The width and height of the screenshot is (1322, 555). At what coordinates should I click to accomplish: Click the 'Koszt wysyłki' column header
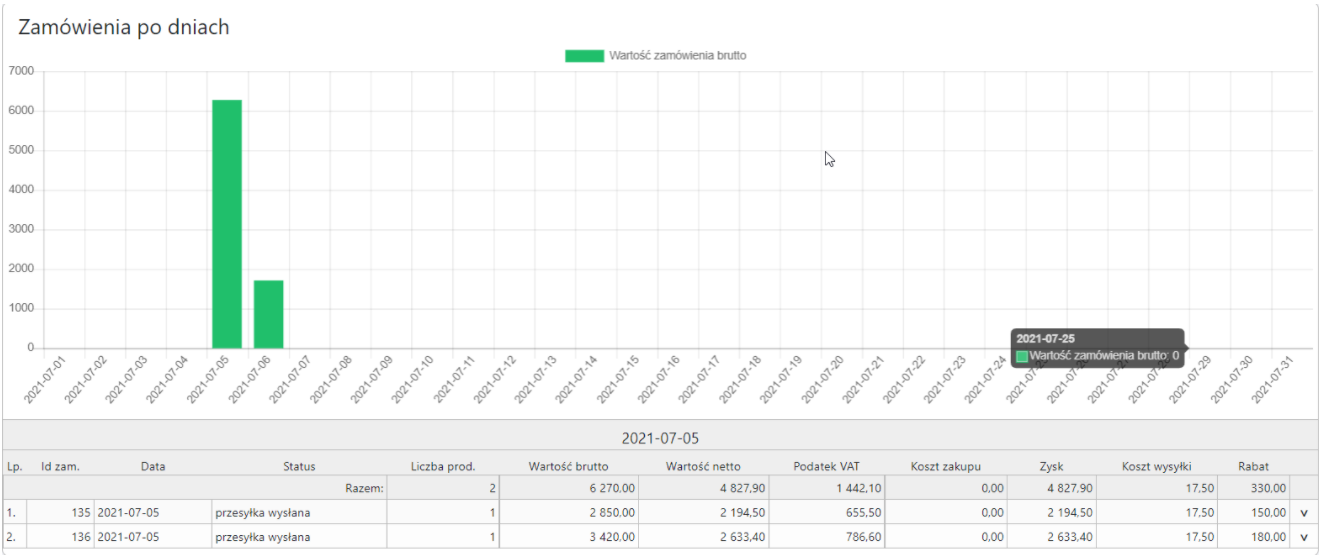(x=1156, y=466)
